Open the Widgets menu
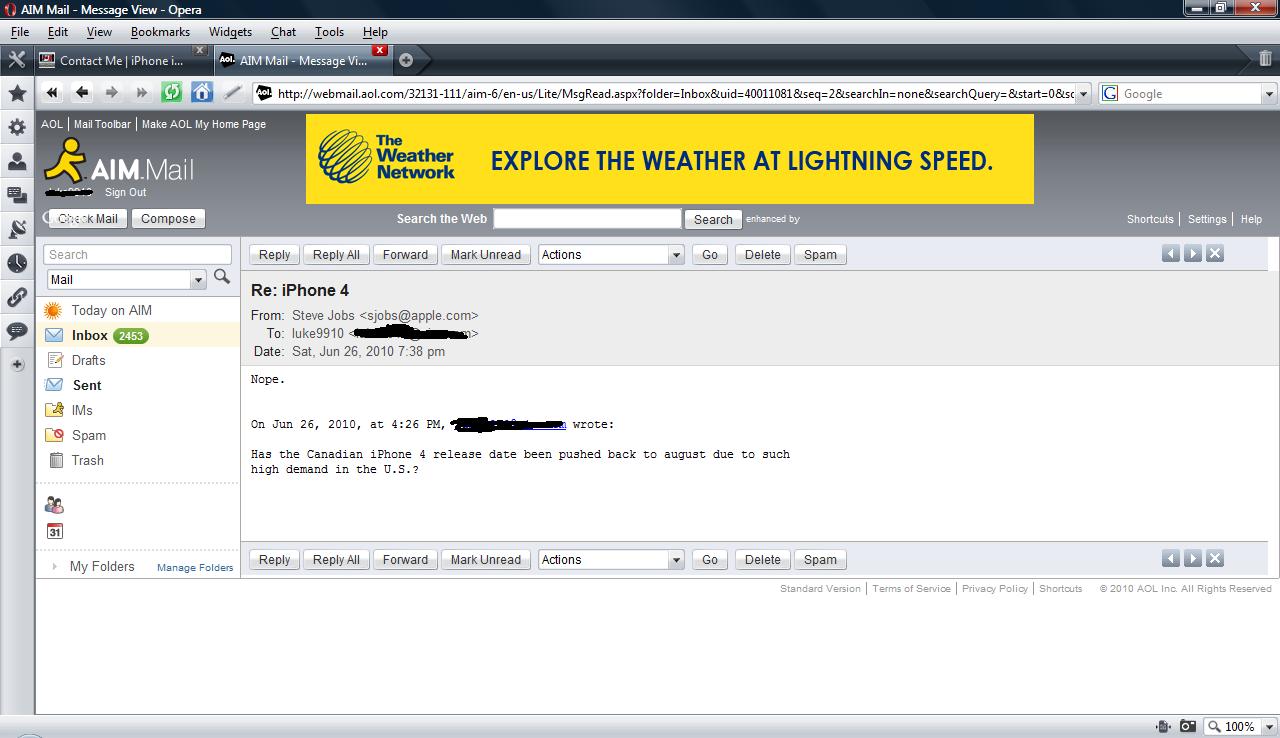This screenshot has width=1280, height=738. 230,32
